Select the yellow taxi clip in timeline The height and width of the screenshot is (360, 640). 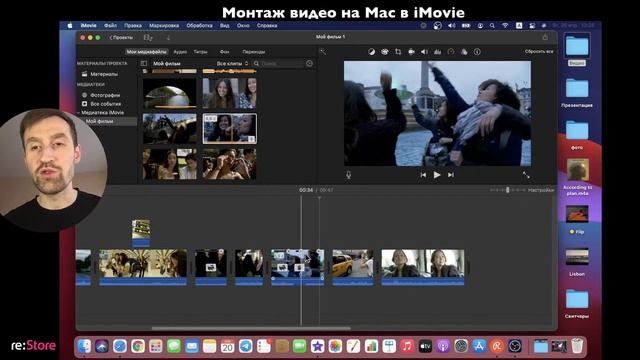pyautogui.click(x=353, y=267)
